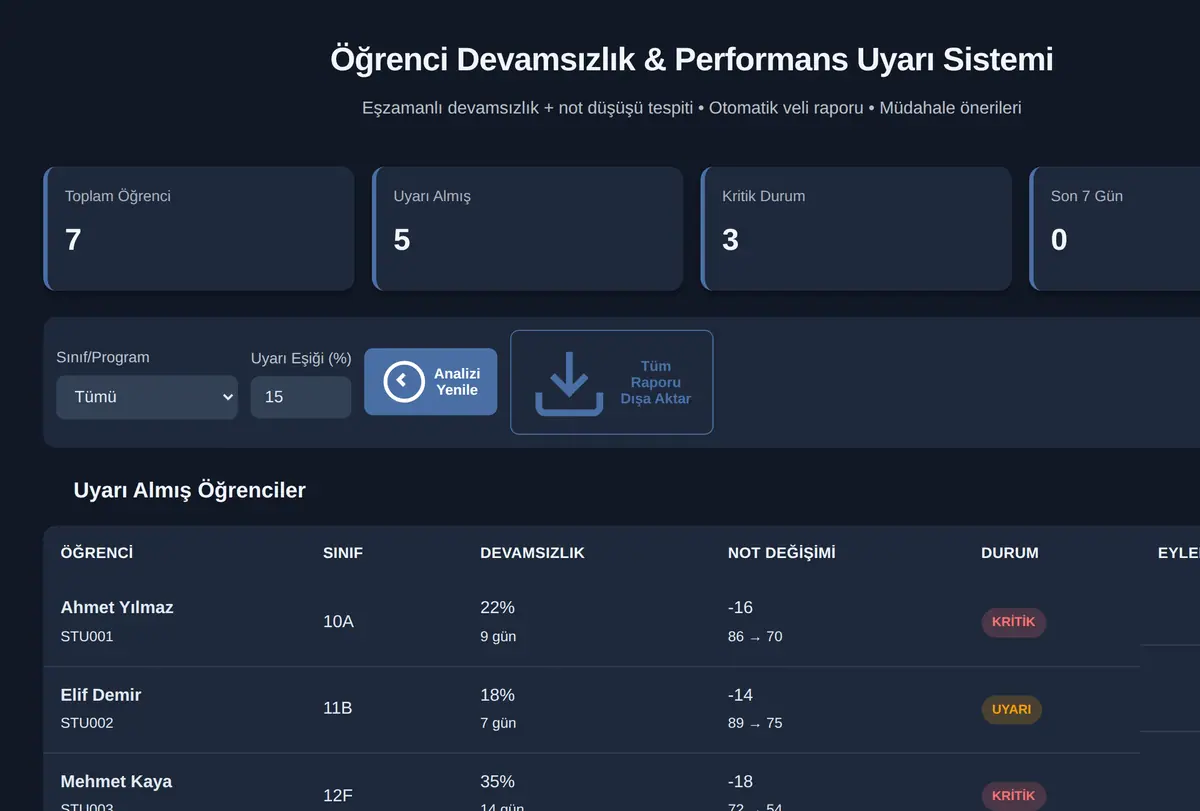The image size is (1200, 811).
Task: Click grade change value -14
Action: (x=740, y=694)
